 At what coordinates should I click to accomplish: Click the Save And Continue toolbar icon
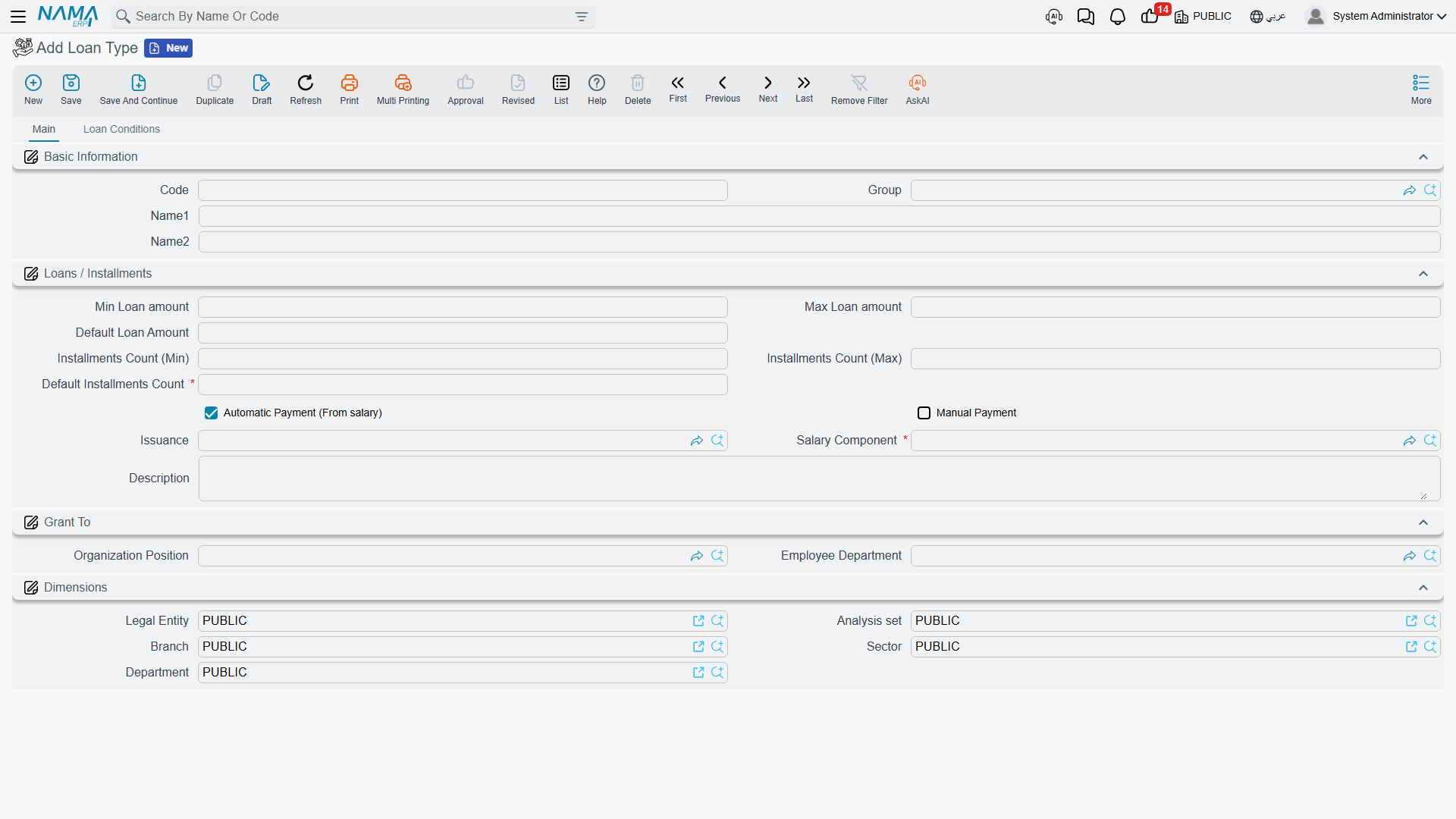click(x=138, y=83)
